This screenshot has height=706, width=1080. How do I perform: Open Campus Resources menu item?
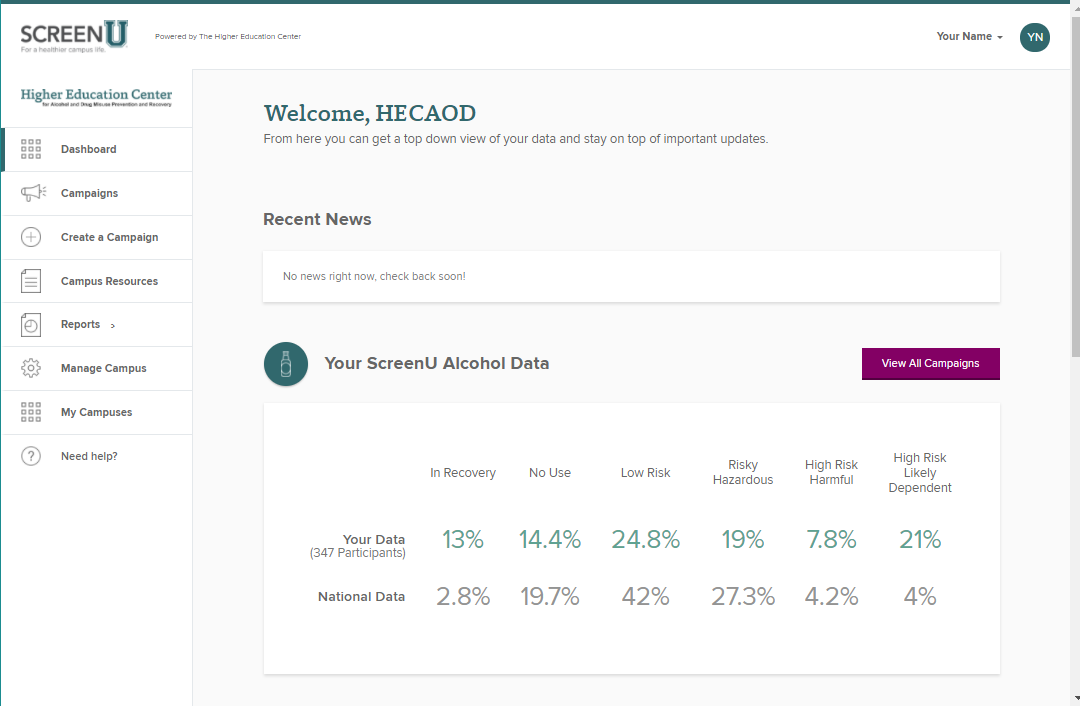97,281
